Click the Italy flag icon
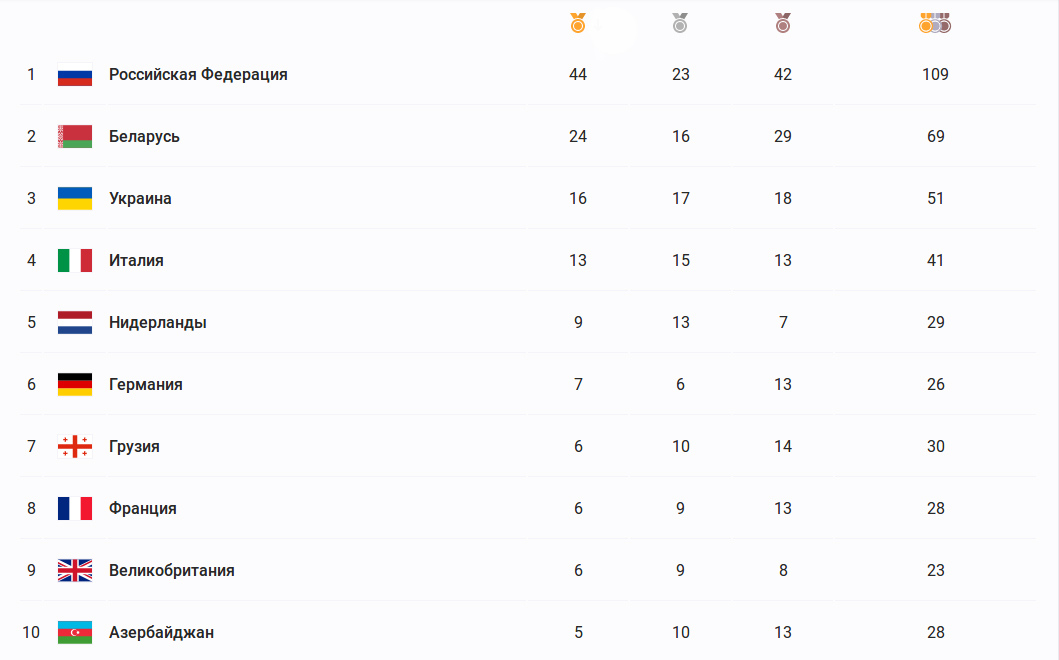1059x660 pixels. 75,261
